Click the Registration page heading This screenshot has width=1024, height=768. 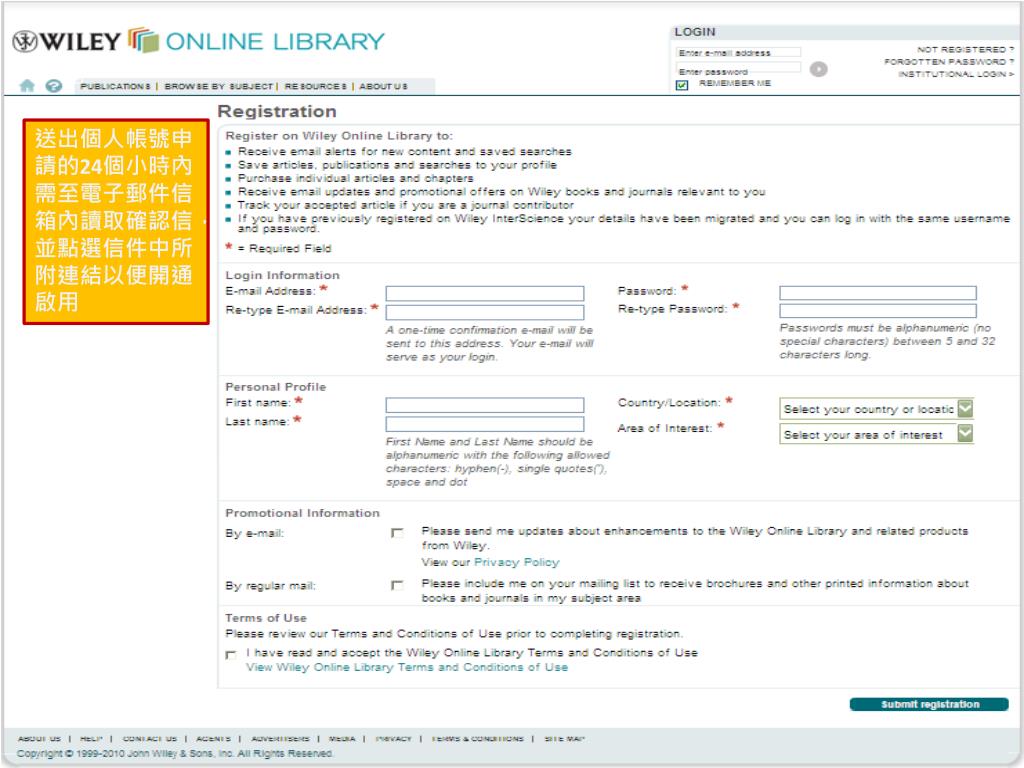coord(277,112)
